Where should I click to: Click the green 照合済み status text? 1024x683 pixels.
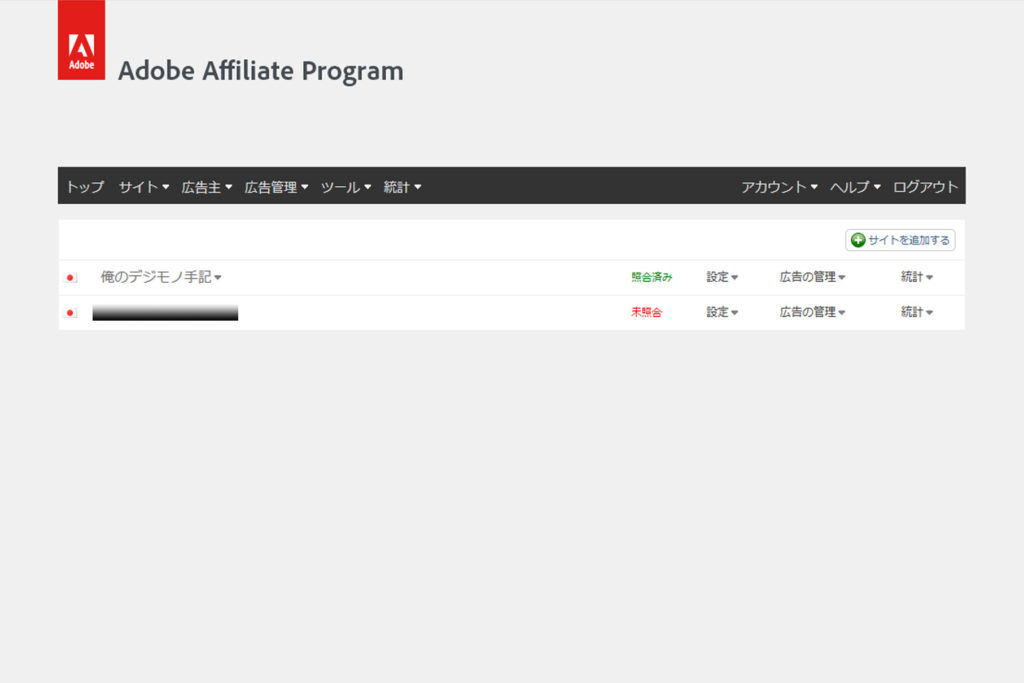click(651, 277)
